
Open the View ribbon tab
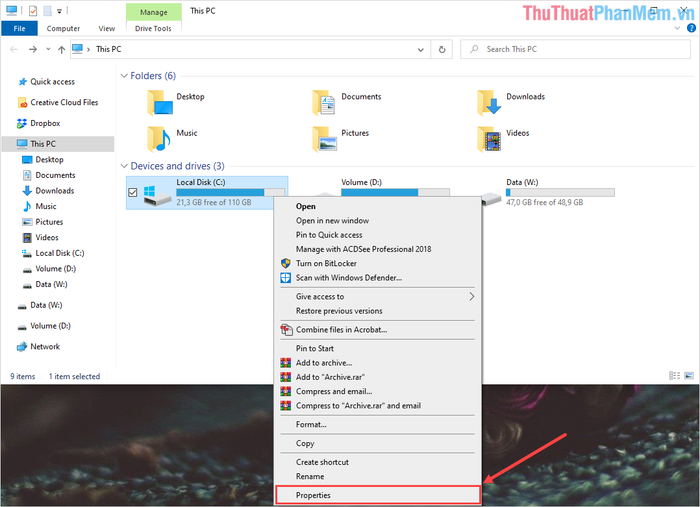click(x=107, y=28)
